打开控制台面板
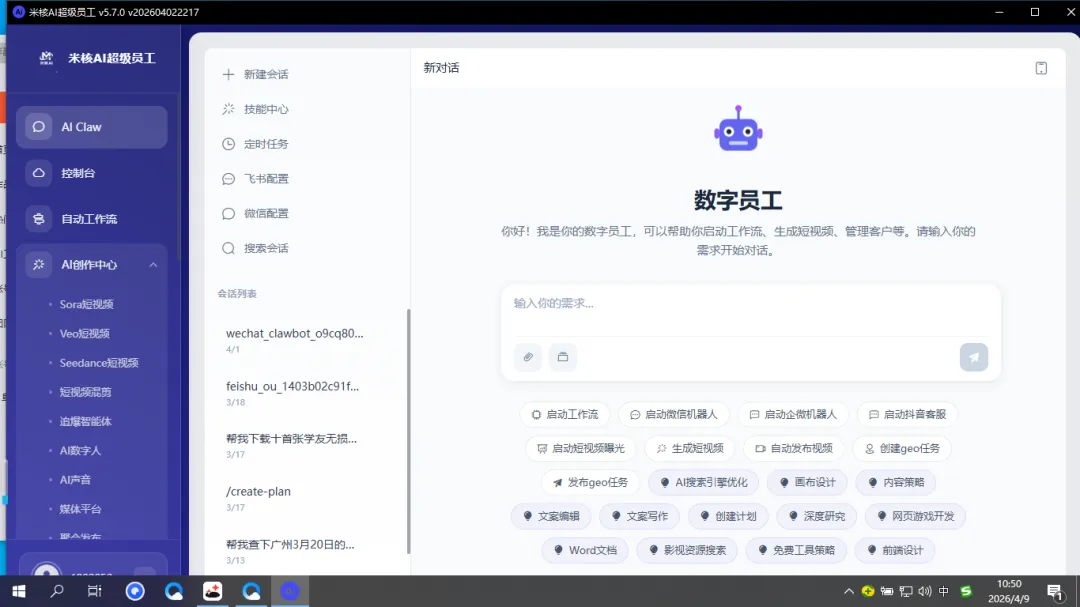The height and width of the screenshot is (607, 1080). [x=91, y=172]
